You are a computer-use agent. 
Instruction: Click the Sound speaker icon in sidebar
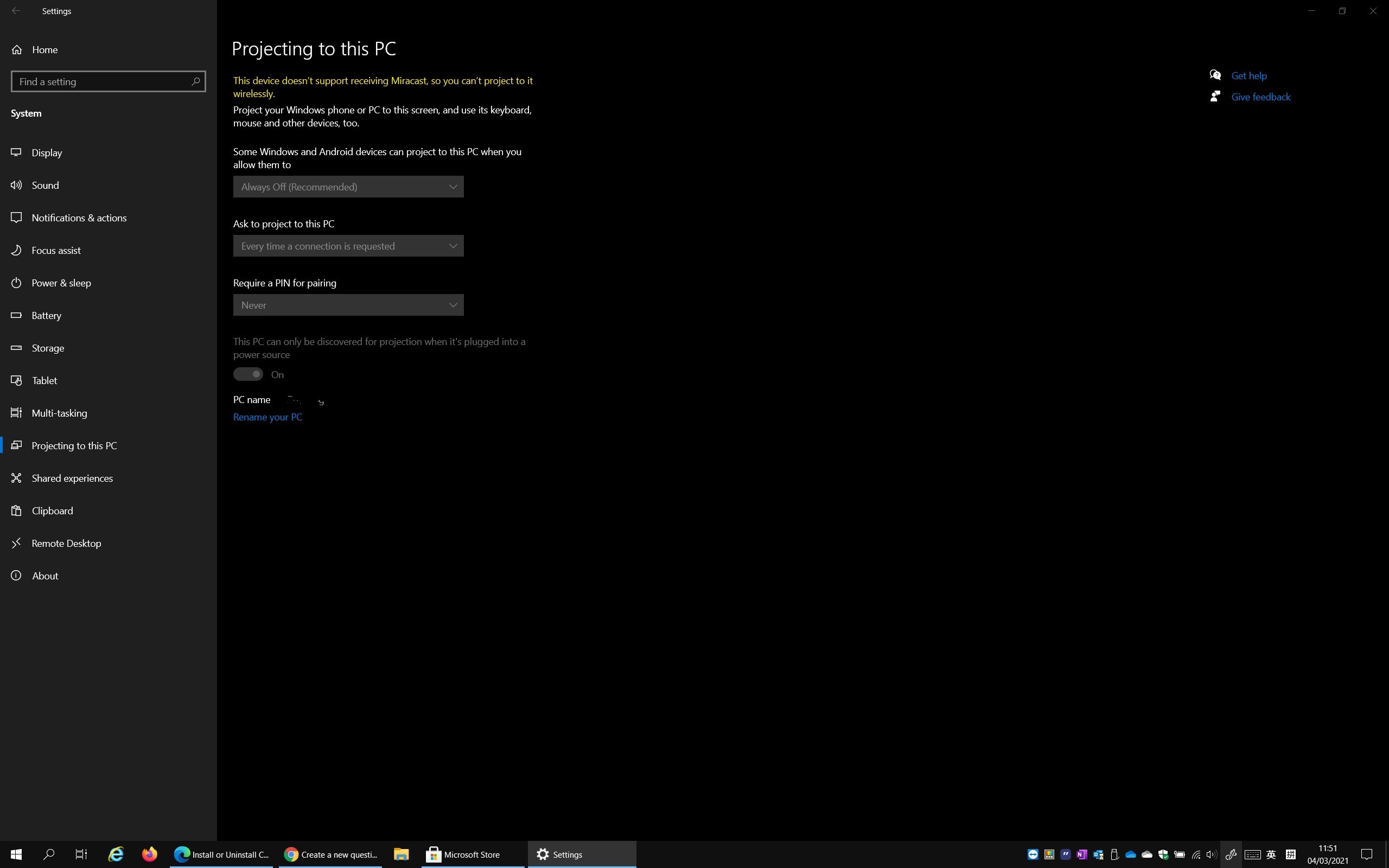tap(16, 185)
